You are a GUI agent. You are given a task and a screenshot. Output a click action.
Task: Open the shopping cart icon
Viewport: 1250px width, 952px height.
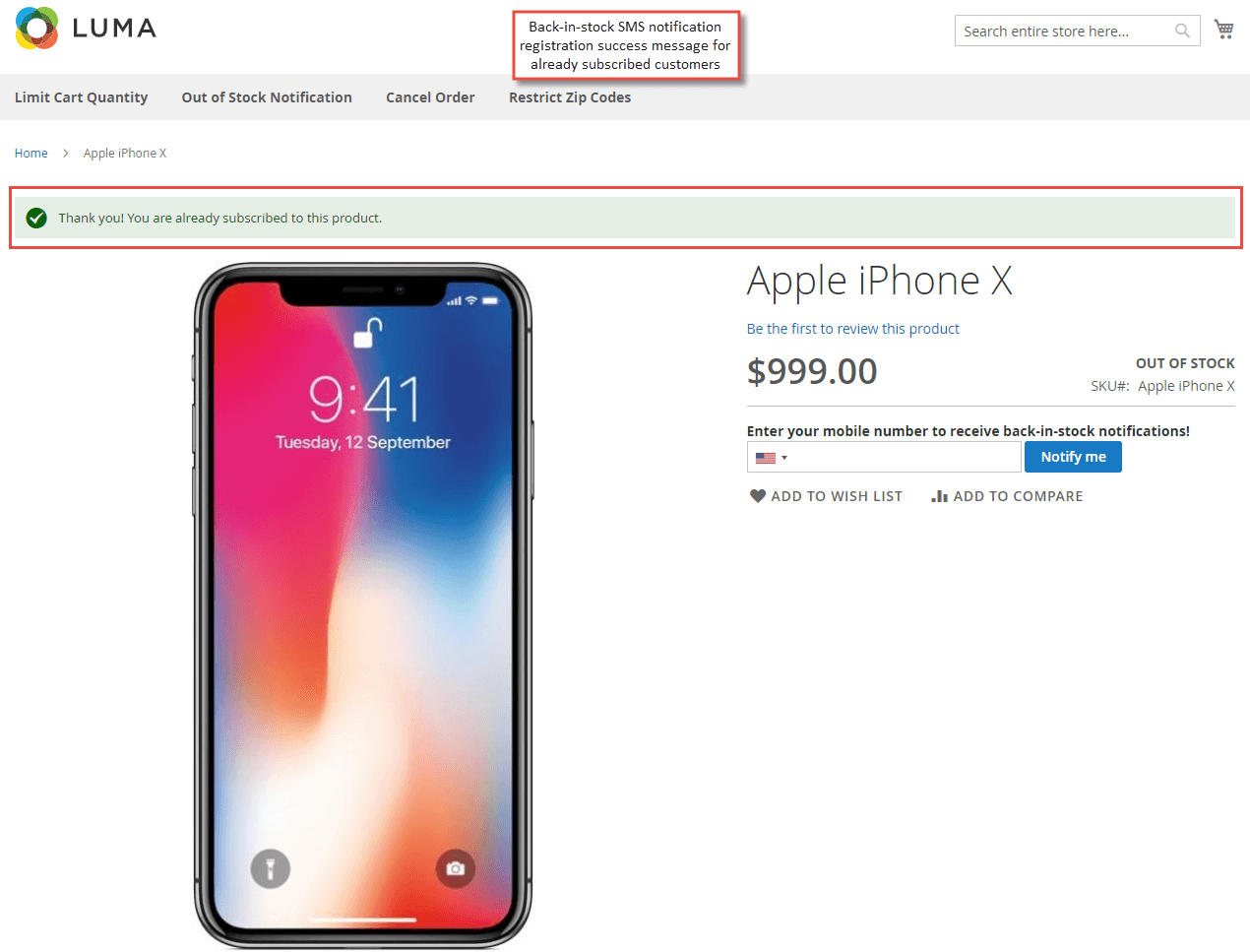[x=1223, y=30]
